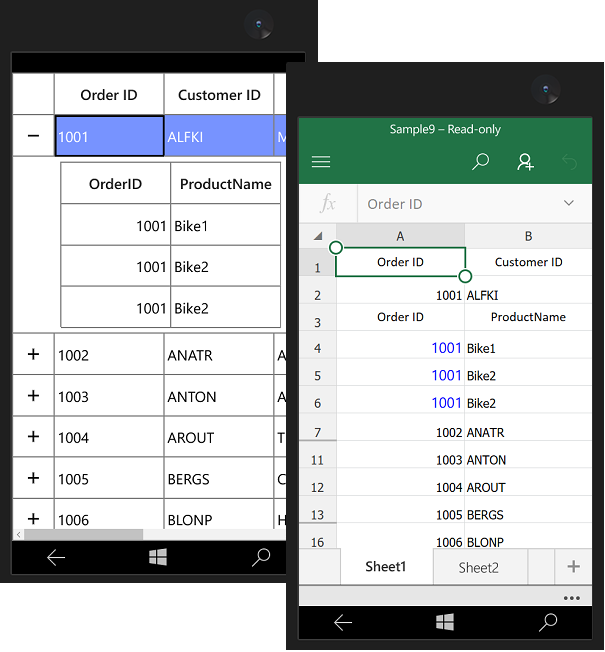Select Bike1 cell in Excel

[528, 345]
